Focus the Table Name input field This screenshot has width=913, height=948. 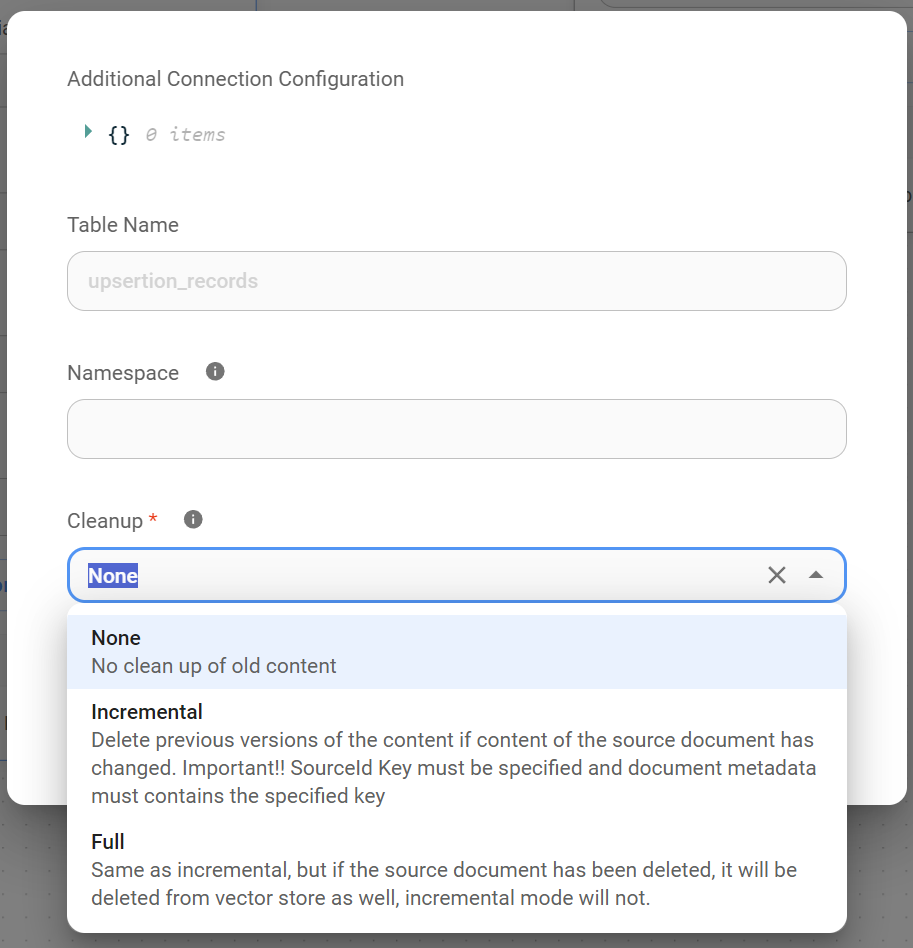click(456, 281)
